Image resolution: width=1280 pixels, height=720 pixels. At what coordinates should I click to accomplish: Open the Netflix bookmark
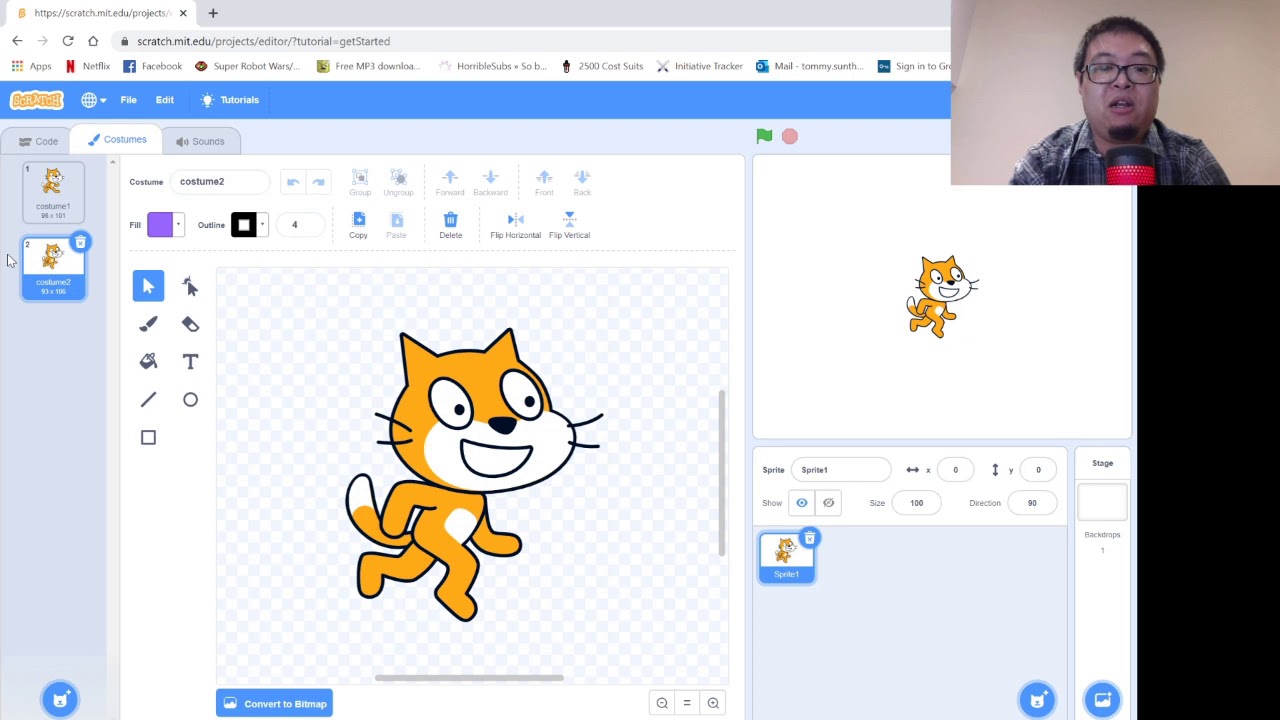[87, 66]
